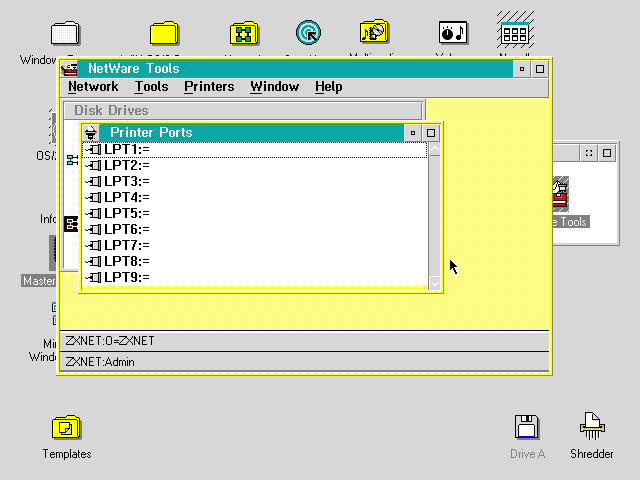Select the LPT3 port icon
This screenshot has height=480, width=640.
pyautogui.click(x=93, y=181)
